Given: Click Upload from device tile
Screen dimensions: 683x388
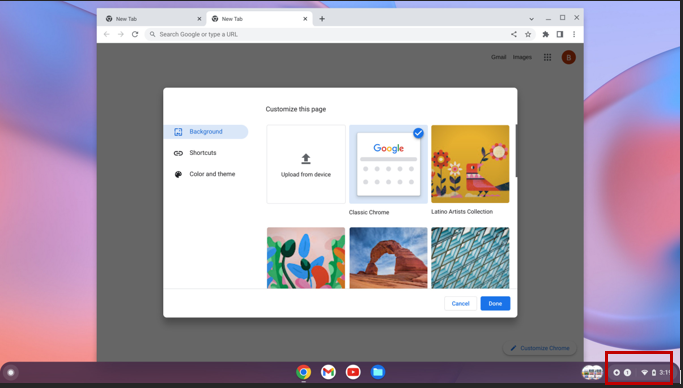Looking at the screenshot, I should 306,164.
